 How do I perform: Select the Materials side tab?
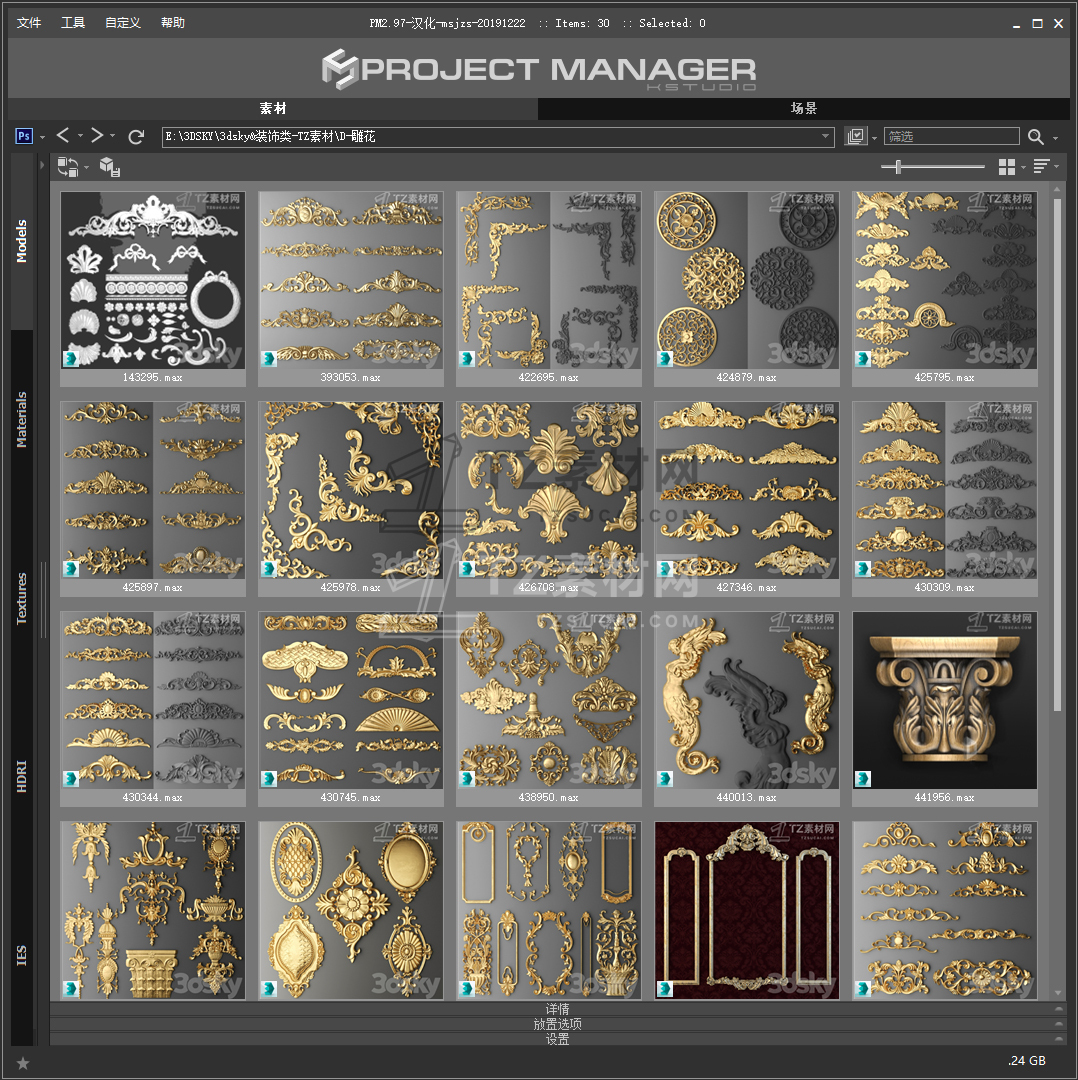[22, 419]
